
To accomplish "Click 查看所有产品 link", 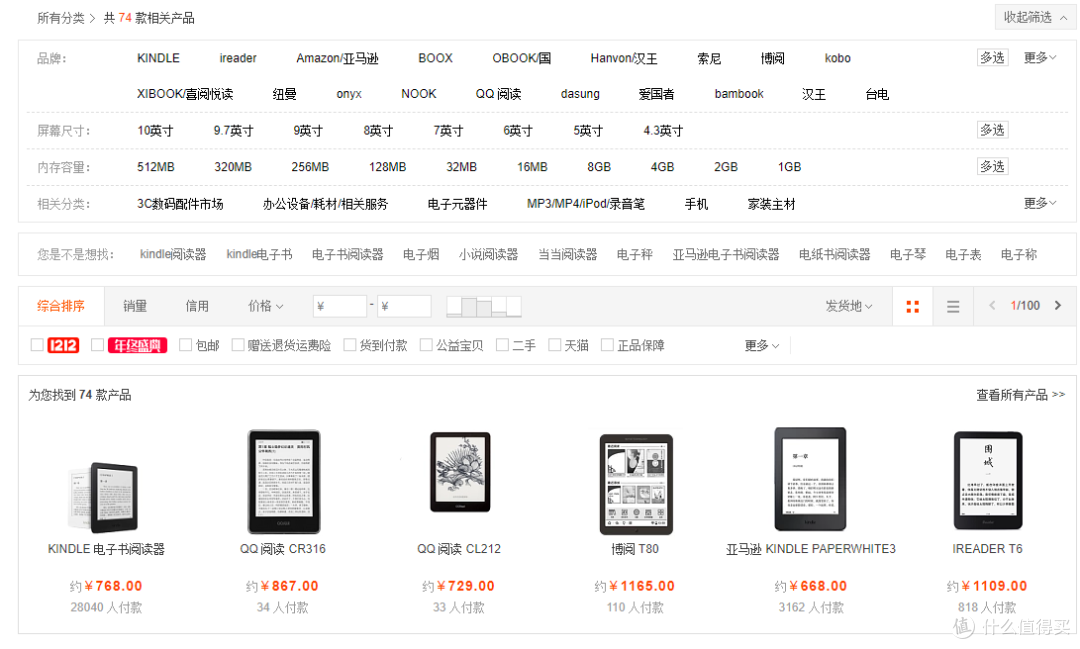I will [1020, 395].
